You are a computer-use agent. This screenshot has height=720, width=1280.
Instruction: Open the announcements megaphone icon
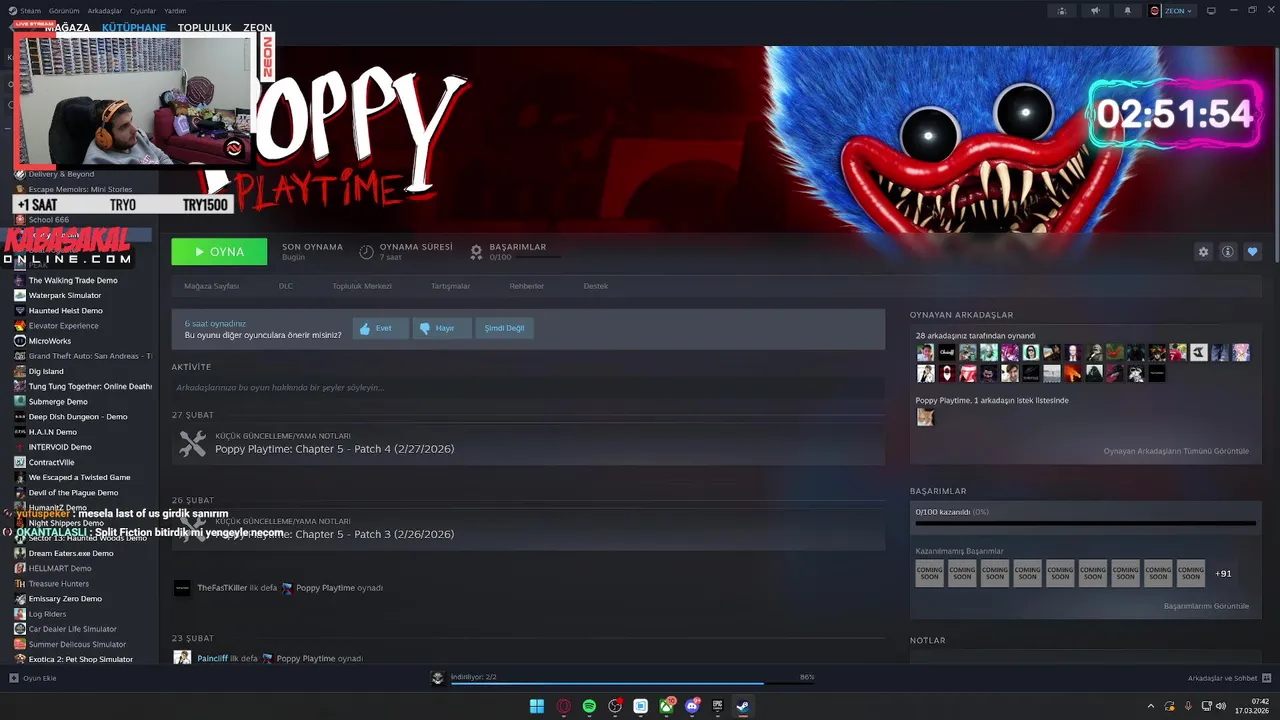point(1095,11)
